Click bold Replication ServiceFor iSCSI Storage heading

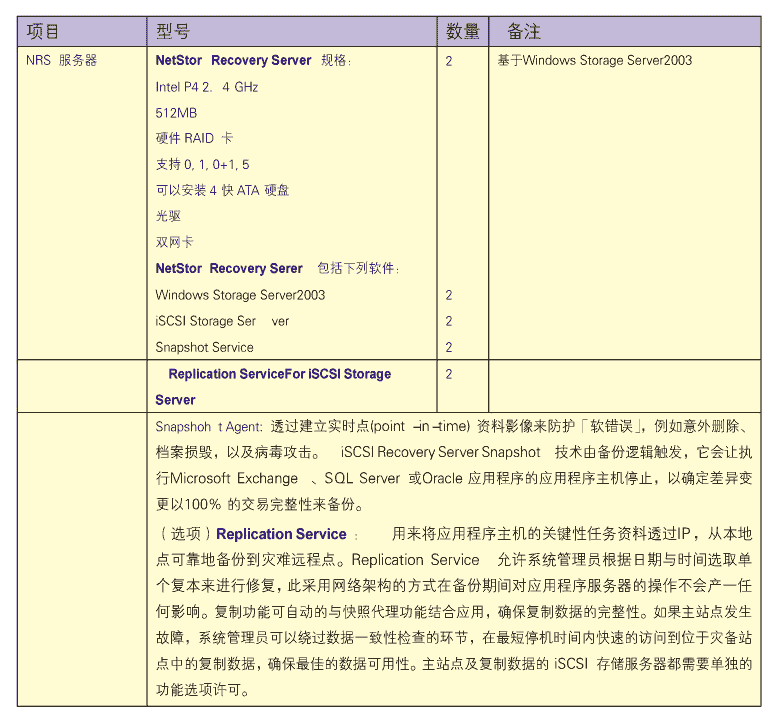[x=279, y=374]
